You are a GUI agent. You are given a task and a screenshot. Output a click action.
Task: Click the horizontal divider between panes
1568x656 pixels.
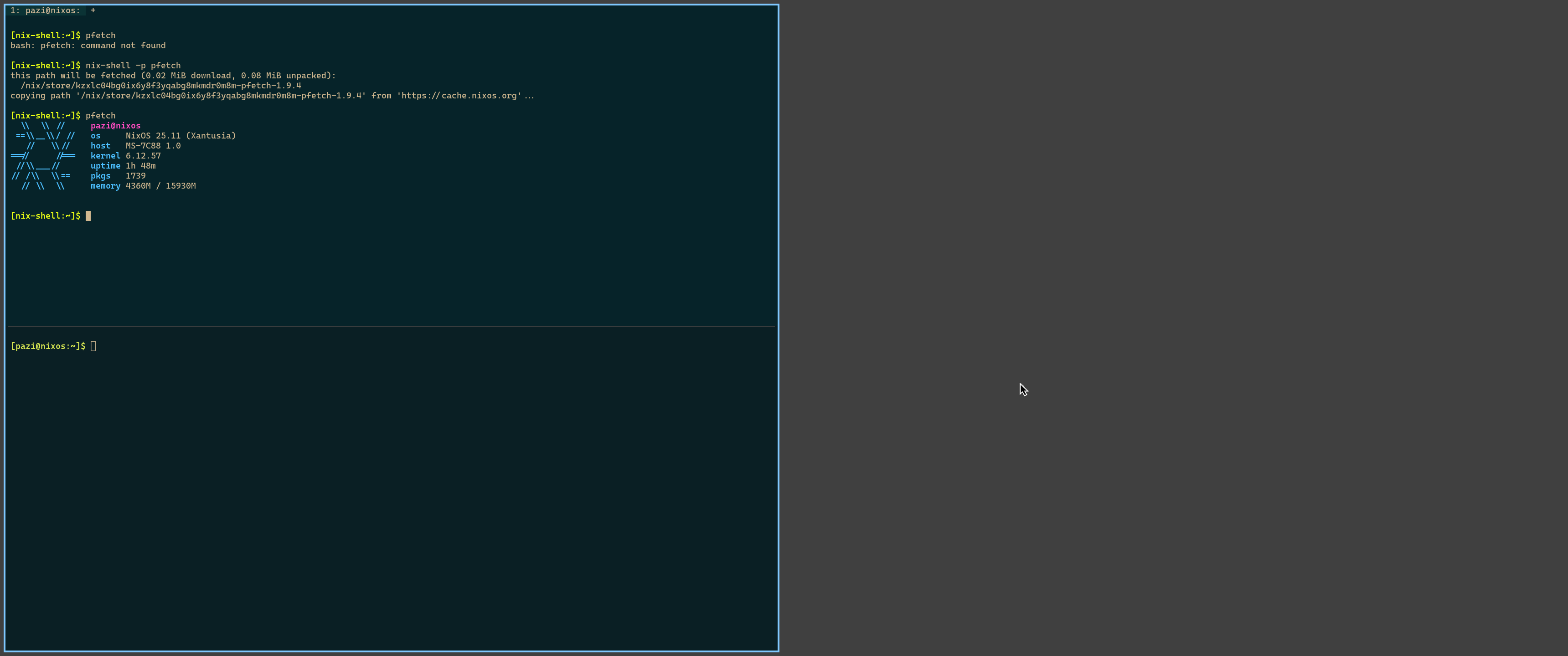pos(390,327)
